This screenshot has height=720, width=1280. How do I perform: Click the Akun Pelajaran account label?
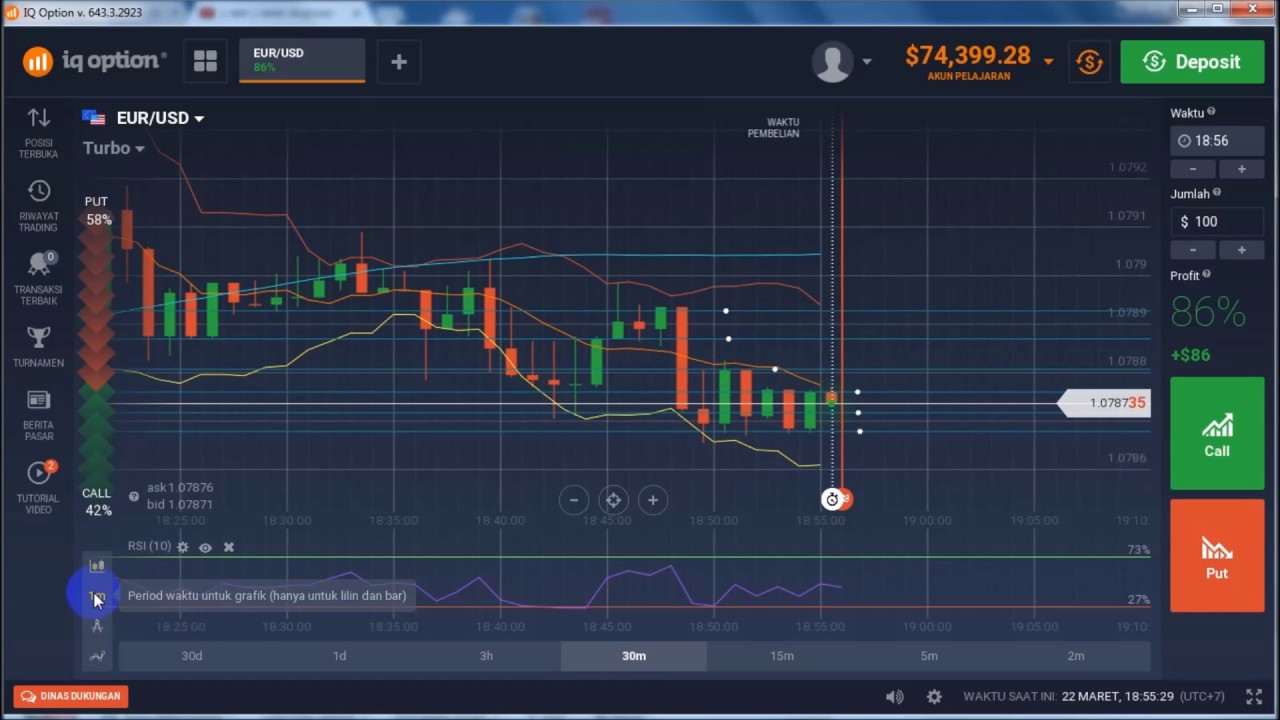[968, 76]
